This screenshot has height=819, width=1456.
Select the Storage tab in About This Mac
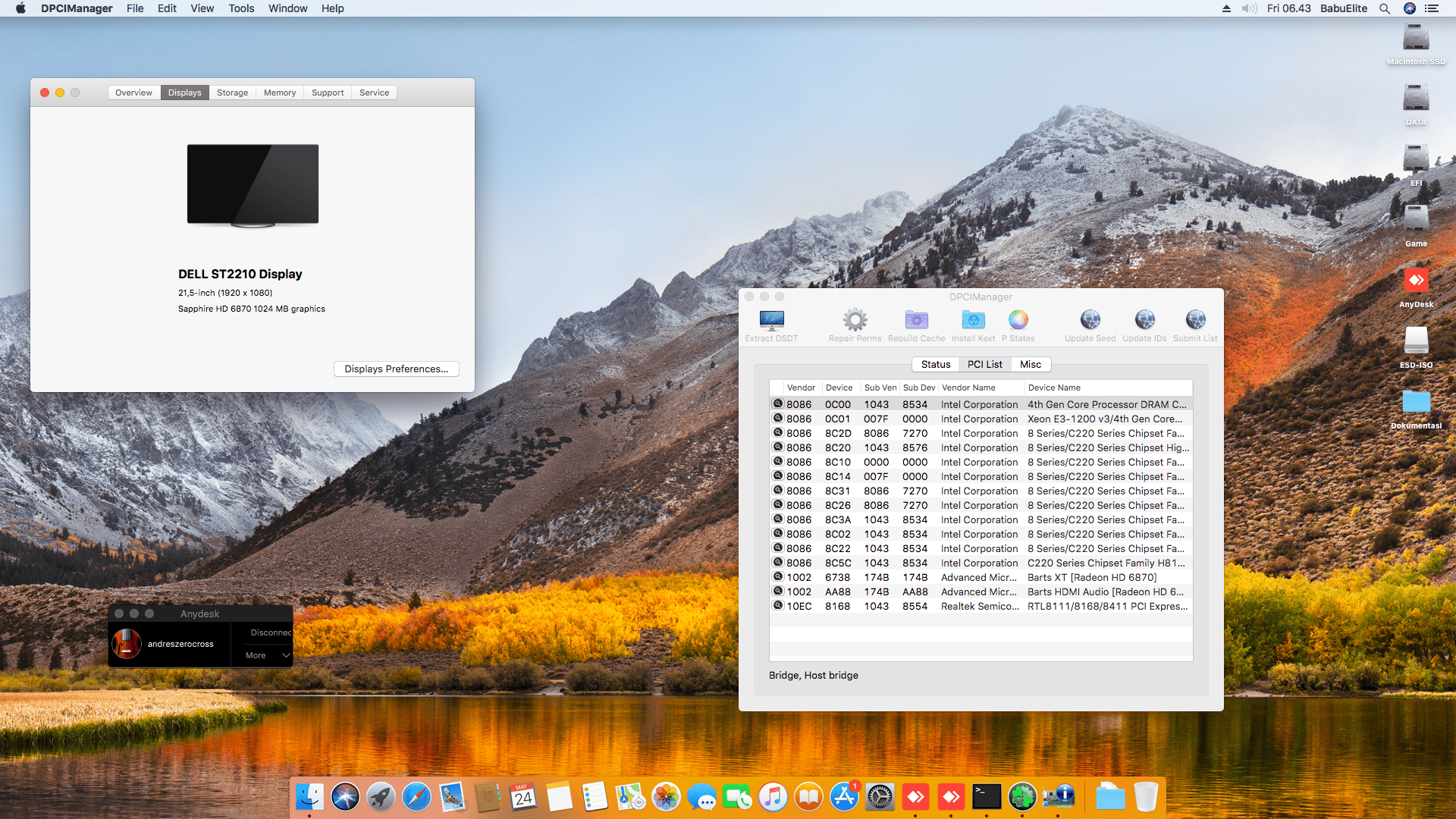pos(232,93)
